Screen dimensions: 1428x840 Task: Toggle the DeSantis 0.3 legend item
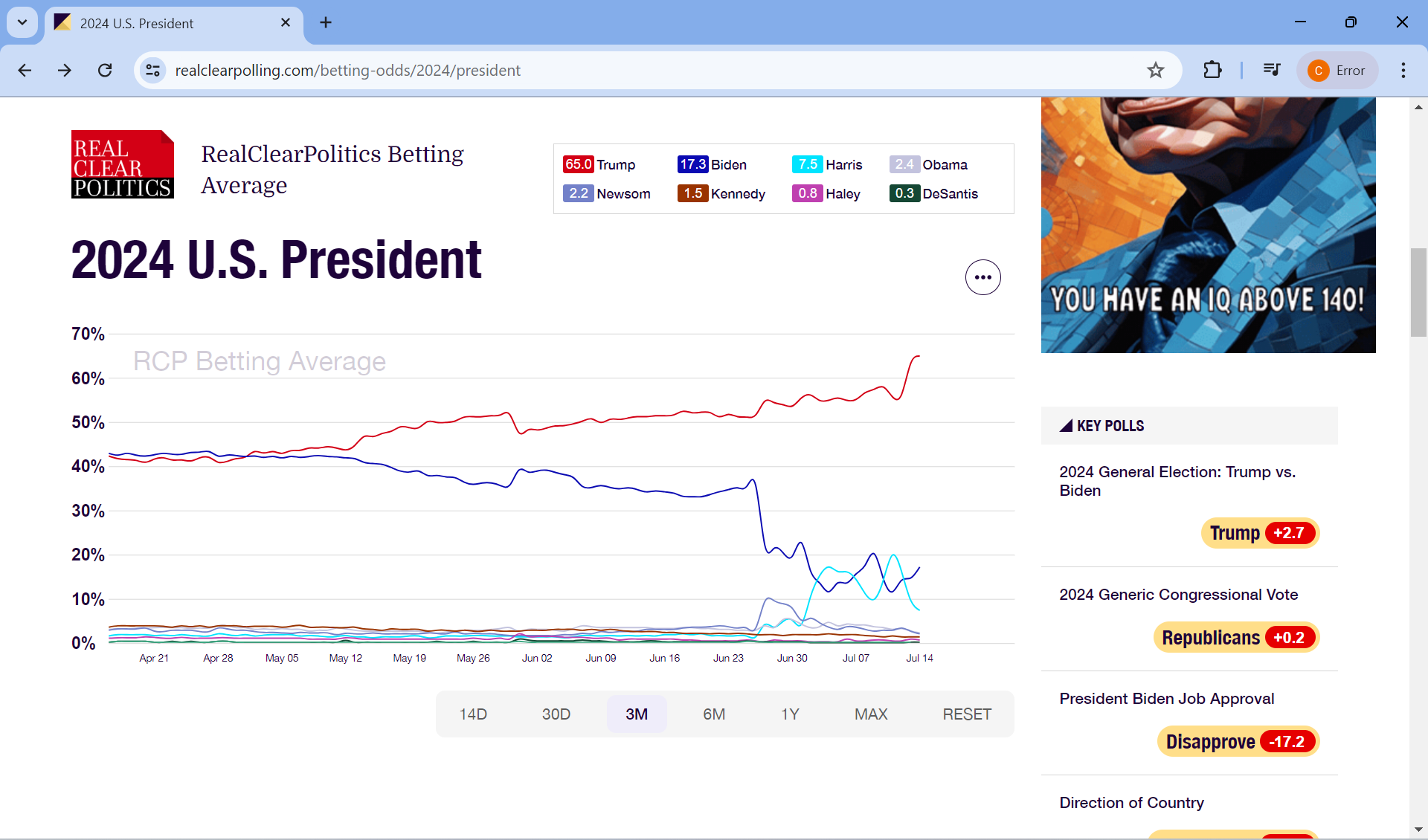(x=934, y=193)
